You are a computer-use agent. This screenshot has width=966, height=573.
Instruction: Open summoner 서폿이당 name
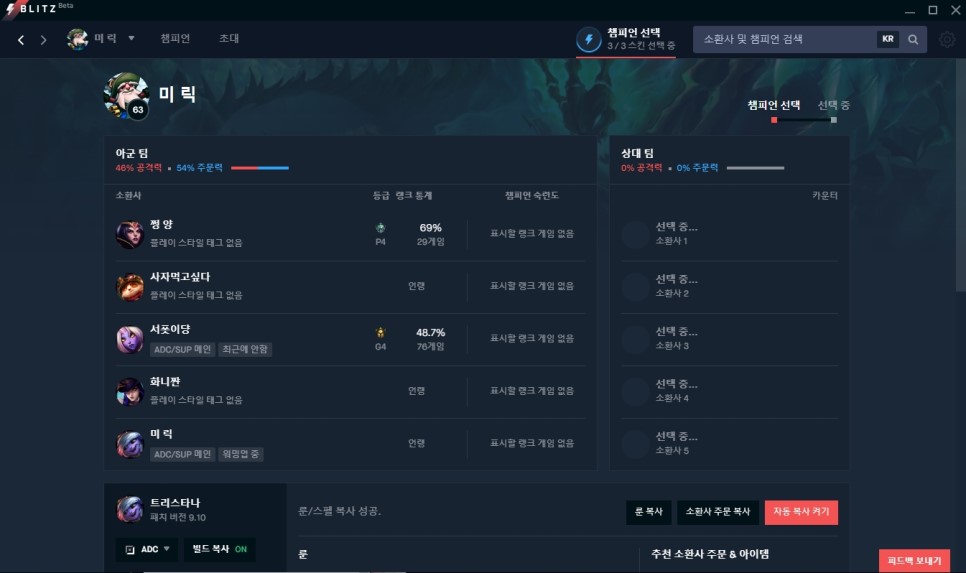[170, 330]
